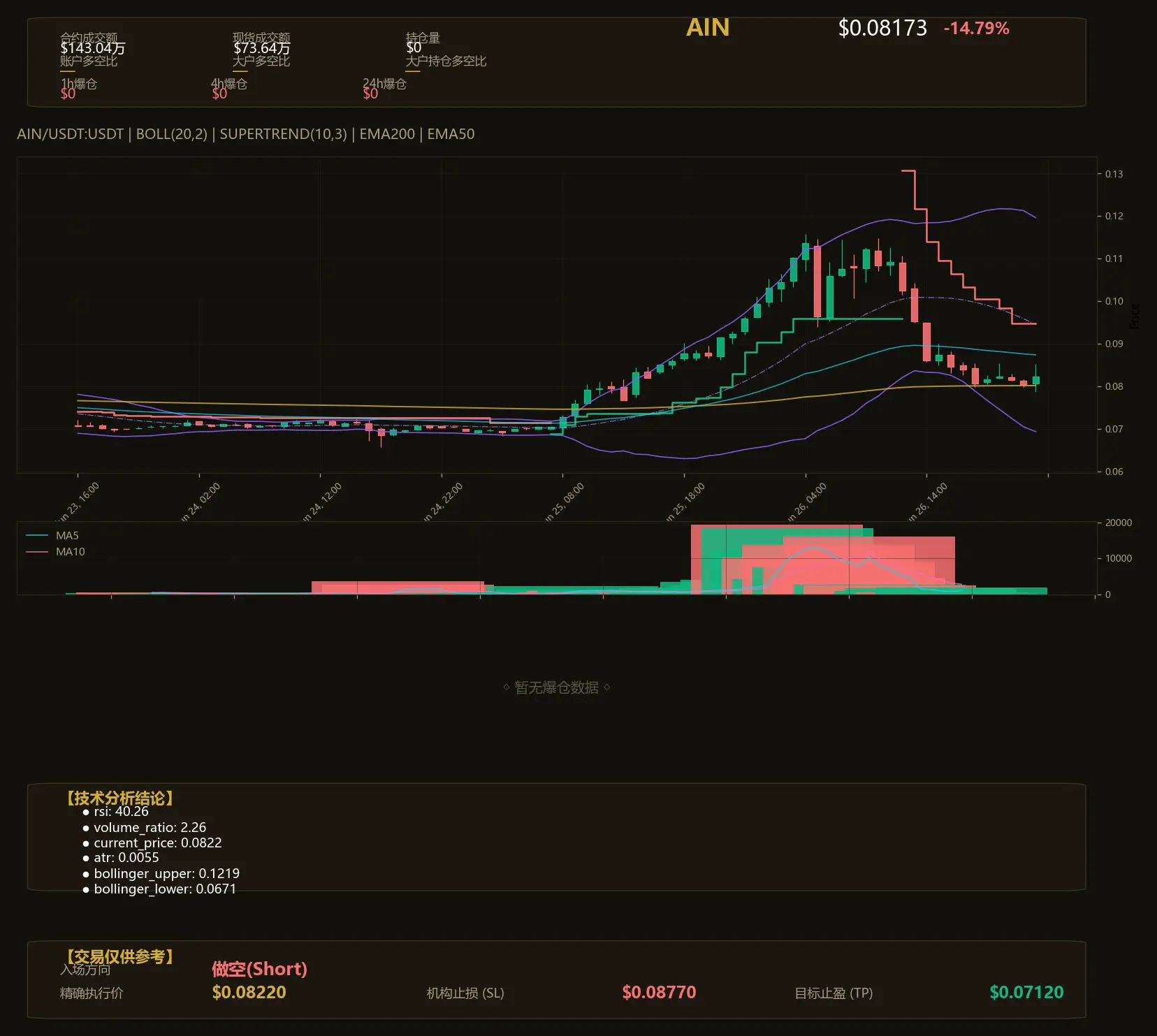Click the 25, 08:00 time axis label
This screenshot has height=1036, width=1157.
[565, 502]
